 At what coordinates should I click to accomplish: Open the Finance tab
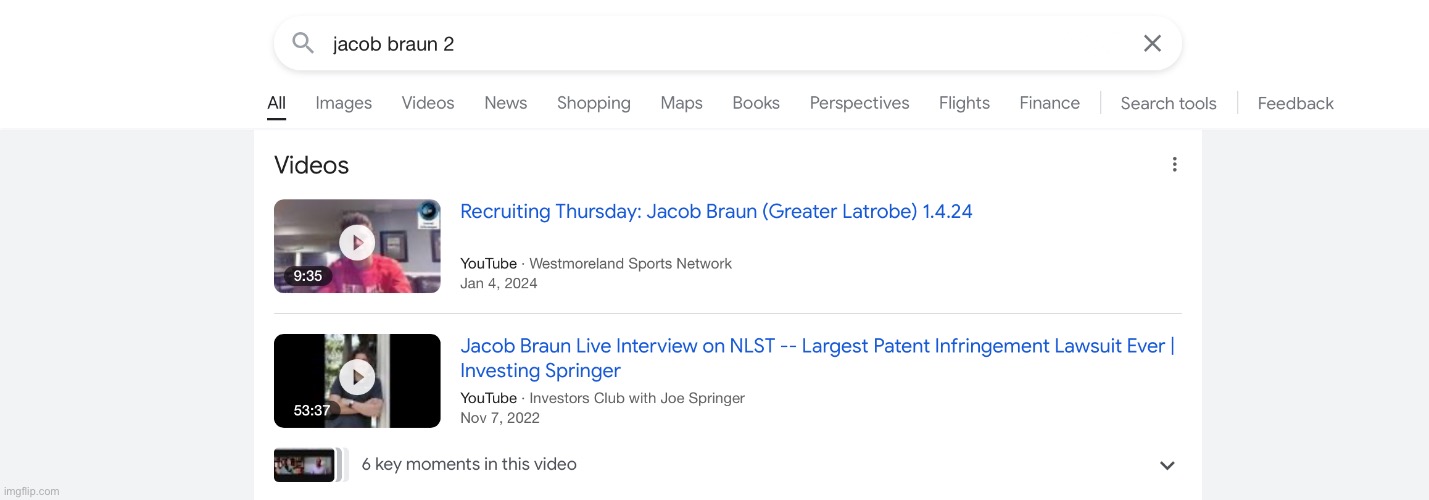point(1049,103)
